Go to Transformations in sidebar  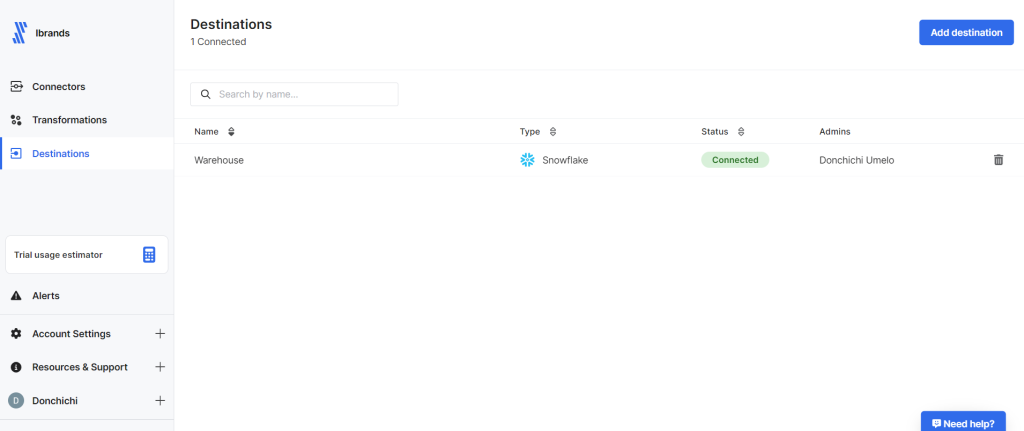pyautogui.click(x=69, y=120)
